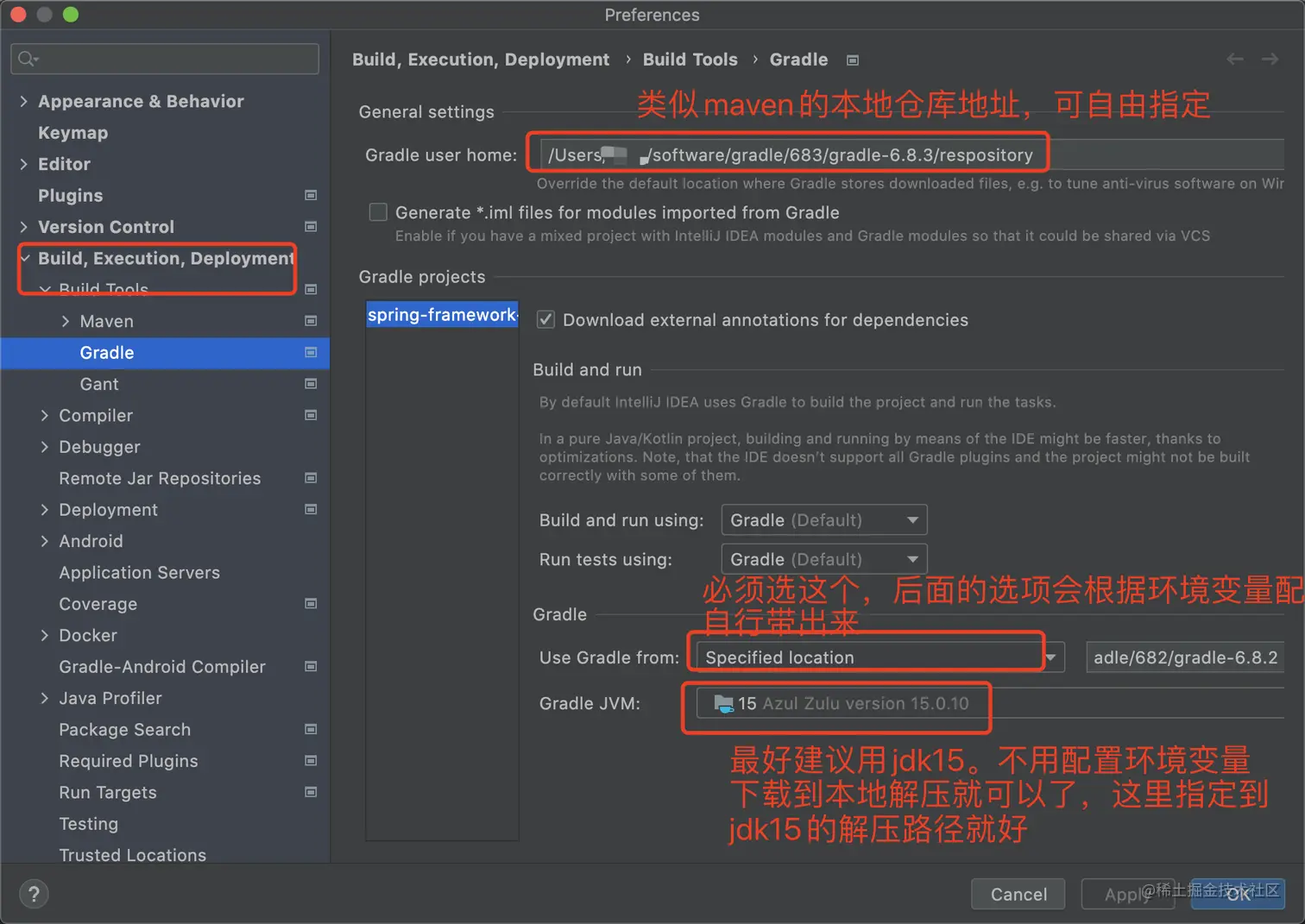This screenshot has height=924, width=1305.
Task: Click the project-level icon beside Gant
Action: click(311, 384)
